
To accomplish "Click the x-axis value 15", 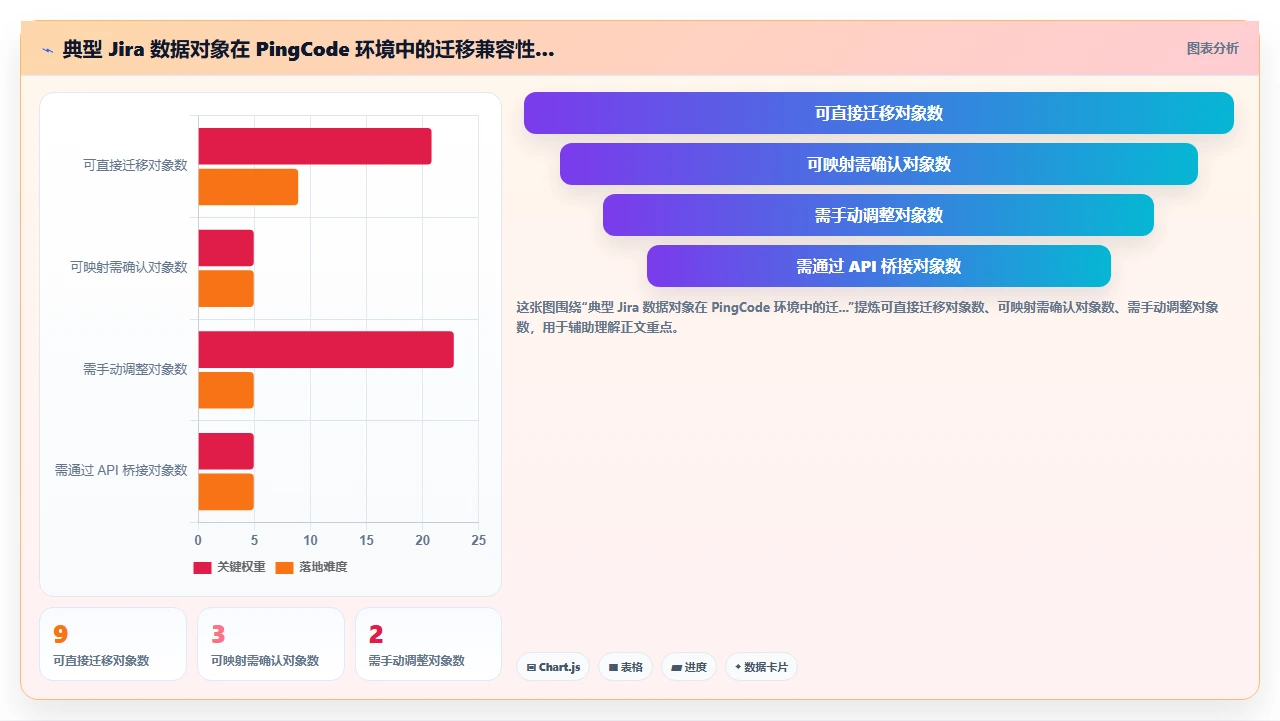I will click(366, 541).
